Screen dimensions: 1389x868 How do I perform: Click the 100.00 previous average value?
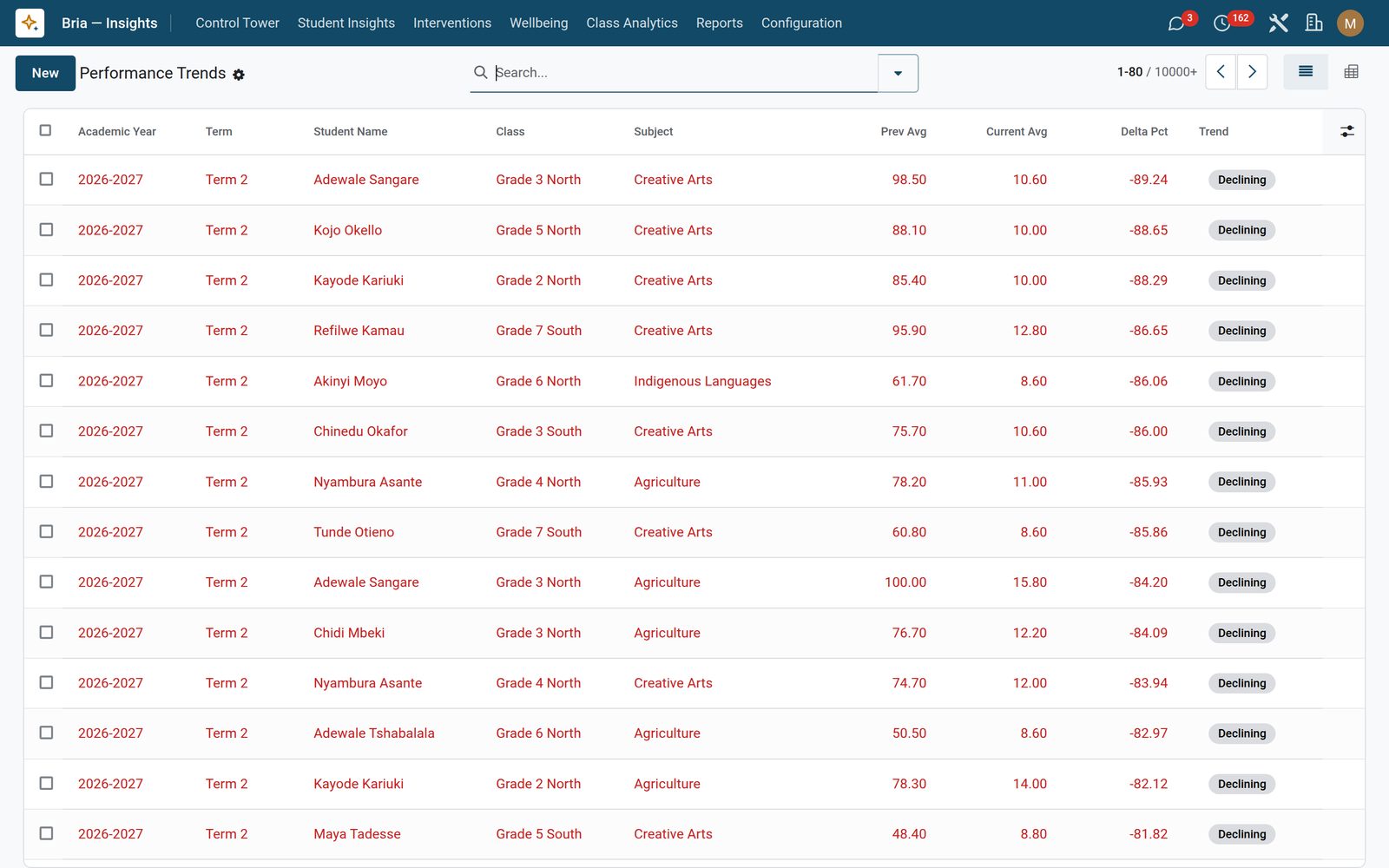tap(905, 582)
